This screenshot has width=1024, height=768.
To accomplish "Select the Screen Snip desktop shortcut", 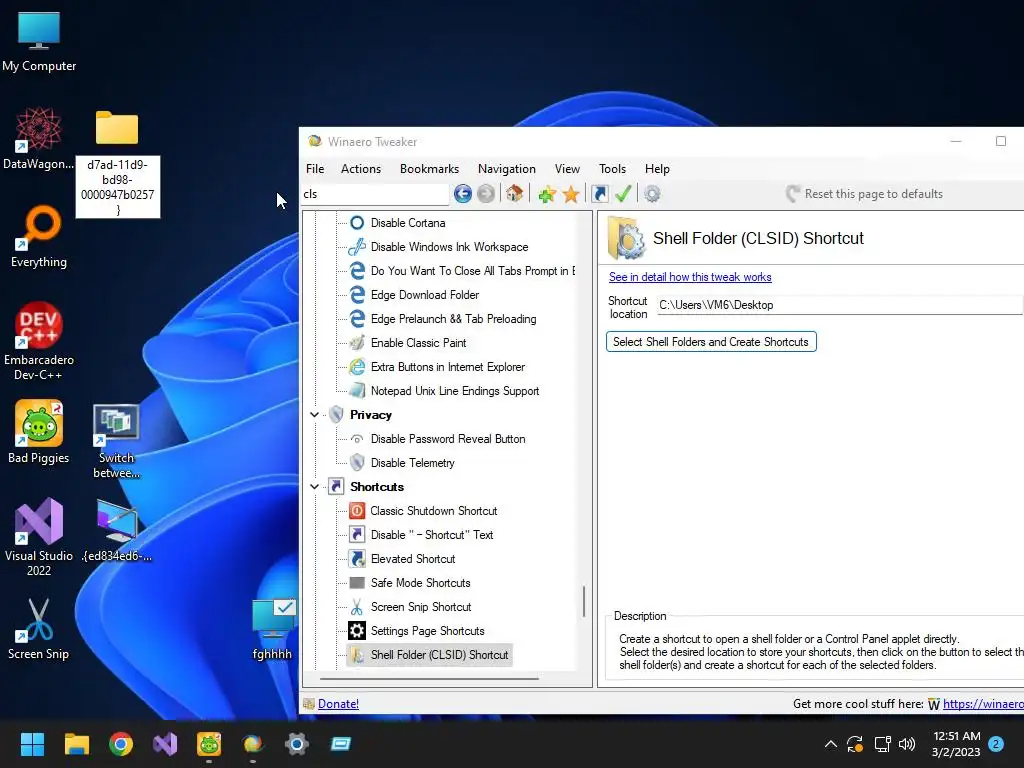I will coord(39,629).
